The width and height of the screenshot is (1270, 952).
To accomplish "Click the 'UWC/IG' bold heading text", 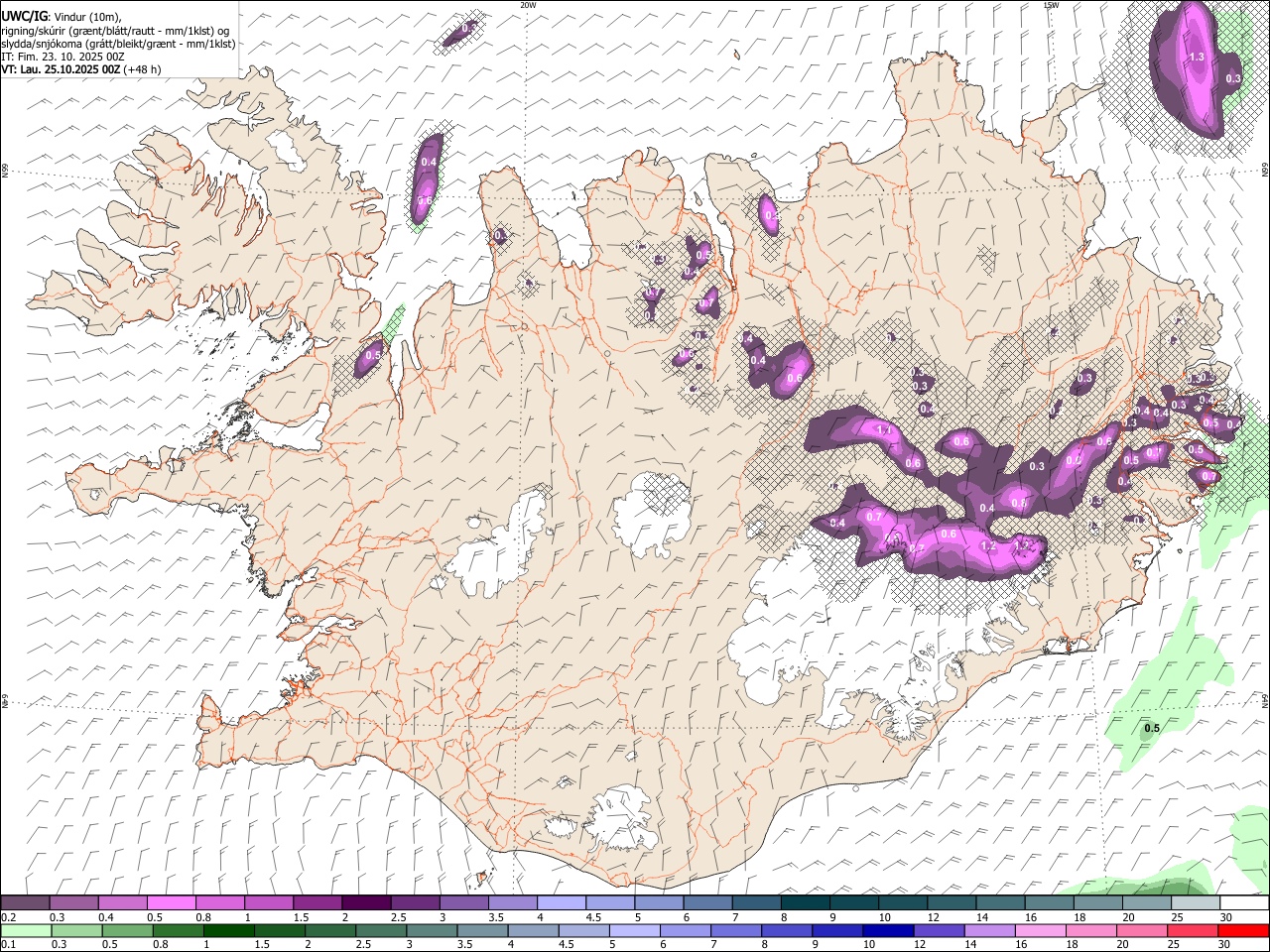I will point(24,17).
